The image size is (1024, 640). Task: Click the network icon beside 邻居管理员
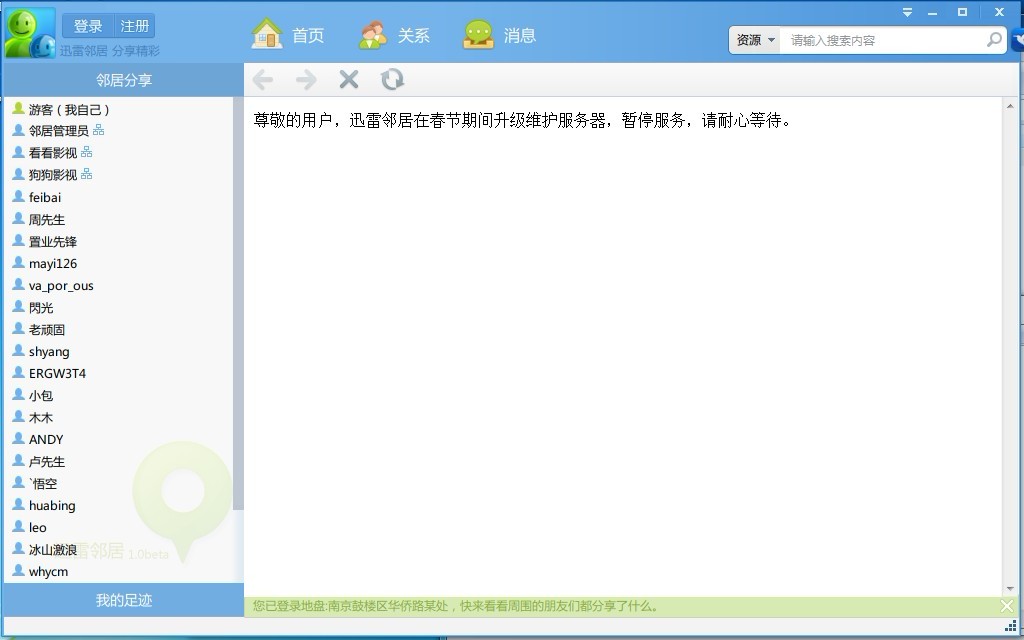99,131
